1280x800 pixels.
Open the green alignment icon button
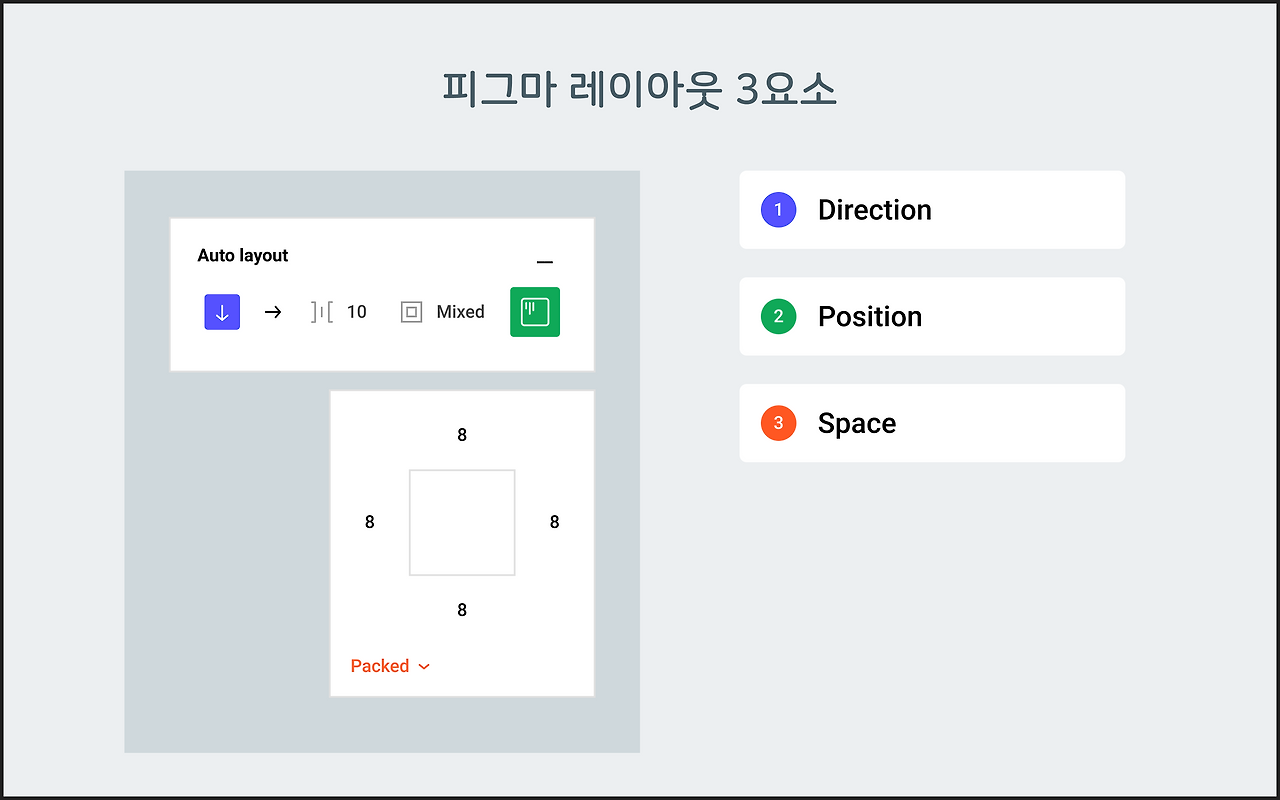[535, 312]
